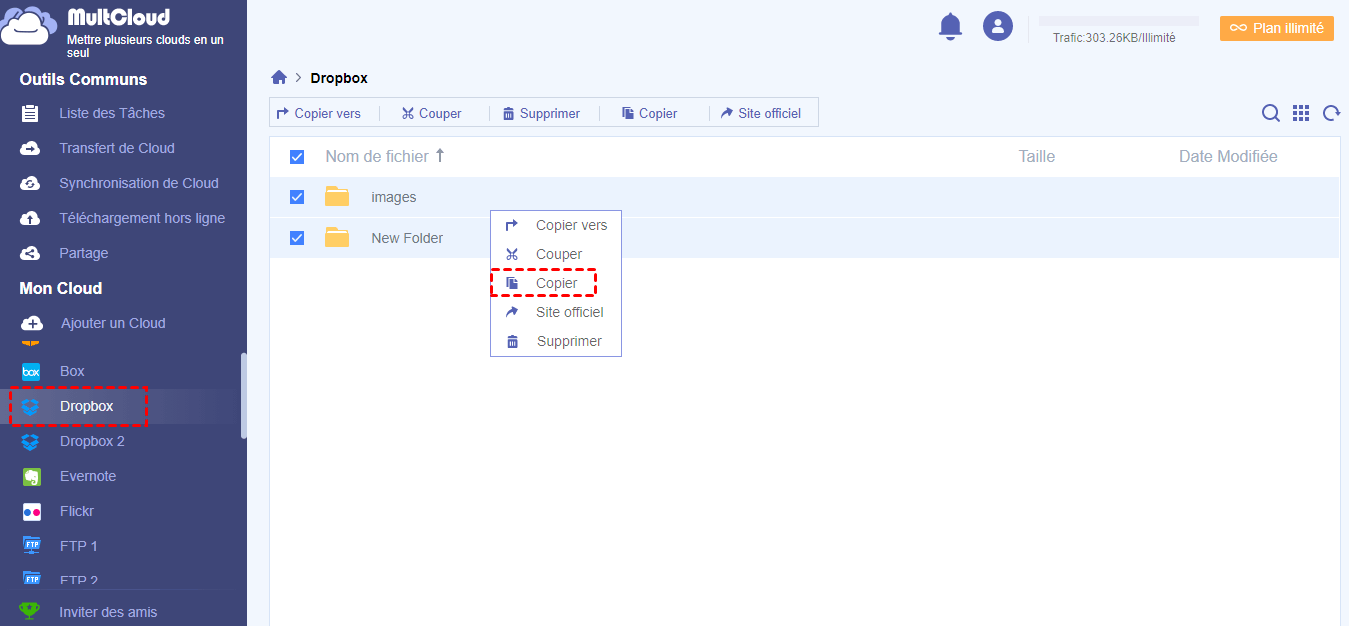Open Téléchargement hors ligne

[x=142, y=218]
